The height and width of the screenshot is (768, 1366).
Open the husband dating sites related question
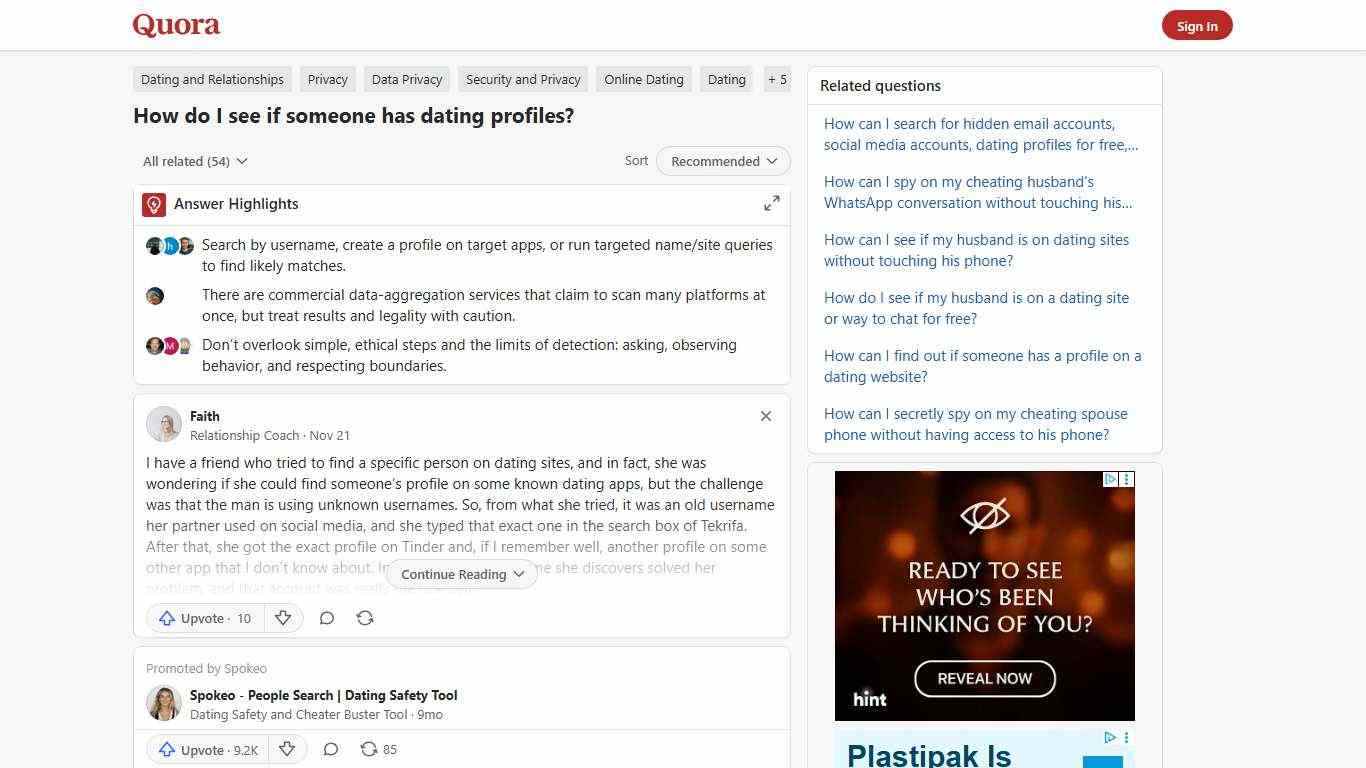(976, 250)
